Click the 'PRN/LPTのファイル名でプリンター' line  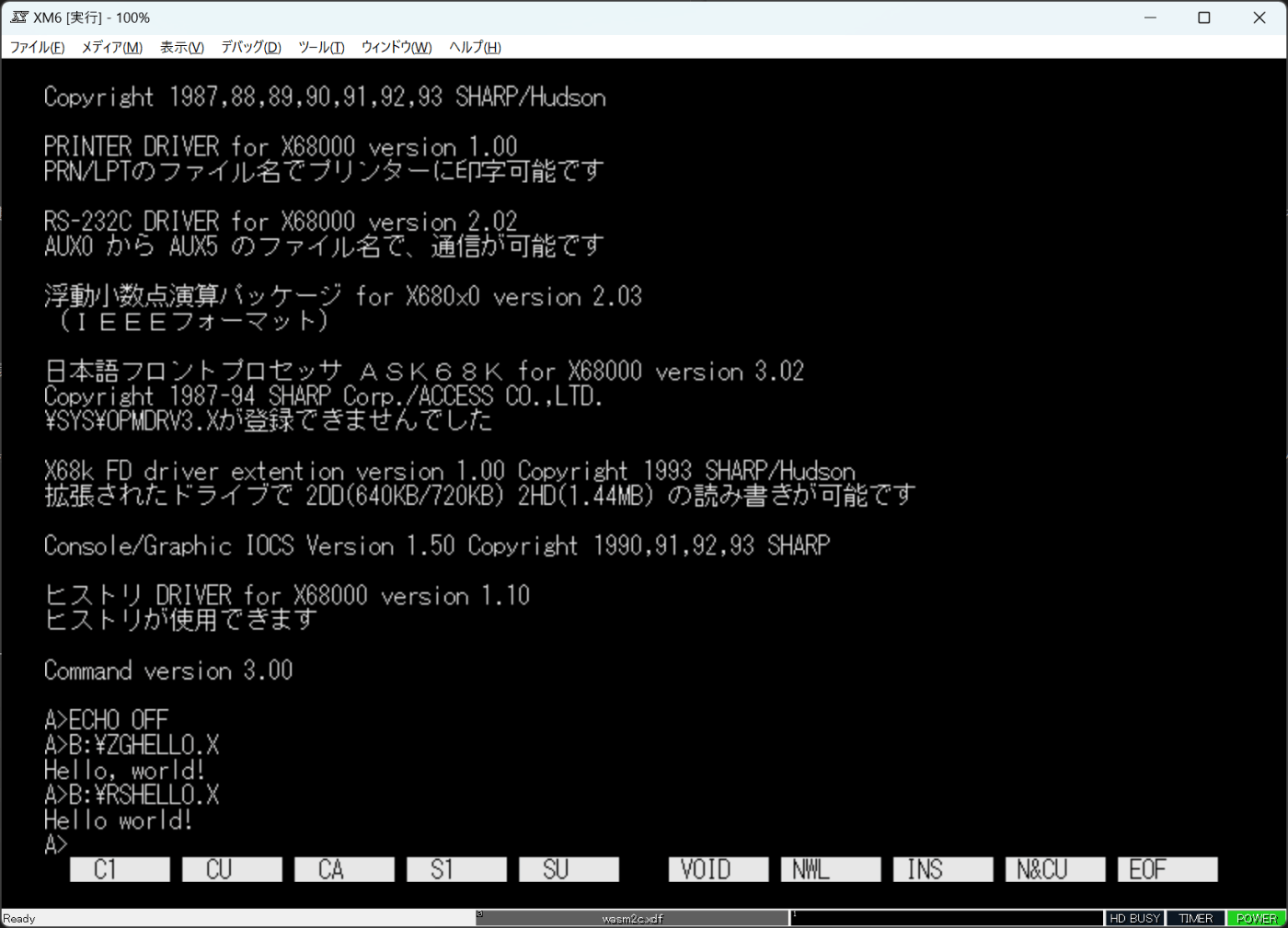point(324,171)
